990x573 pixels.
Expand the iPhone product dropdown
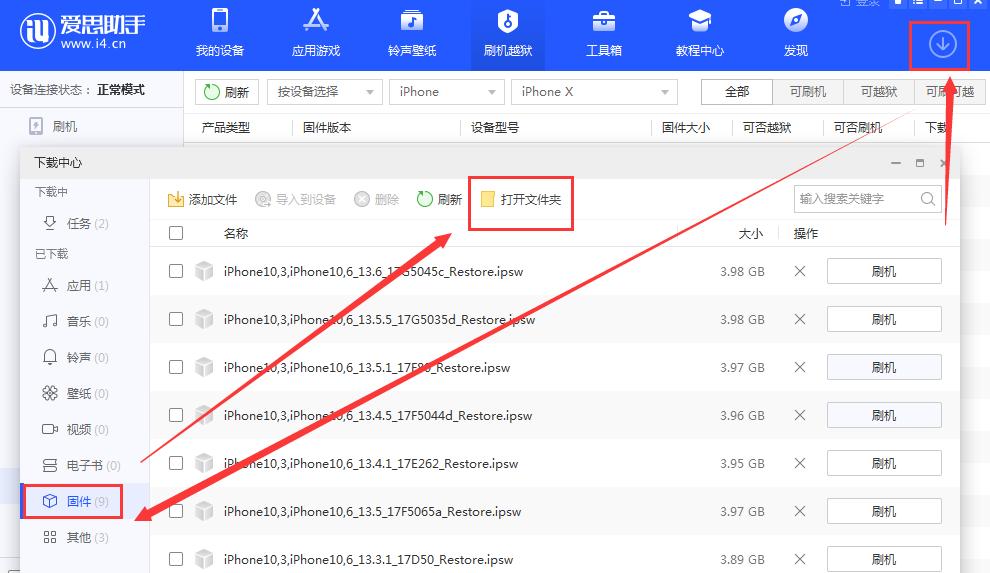point(446,92)
